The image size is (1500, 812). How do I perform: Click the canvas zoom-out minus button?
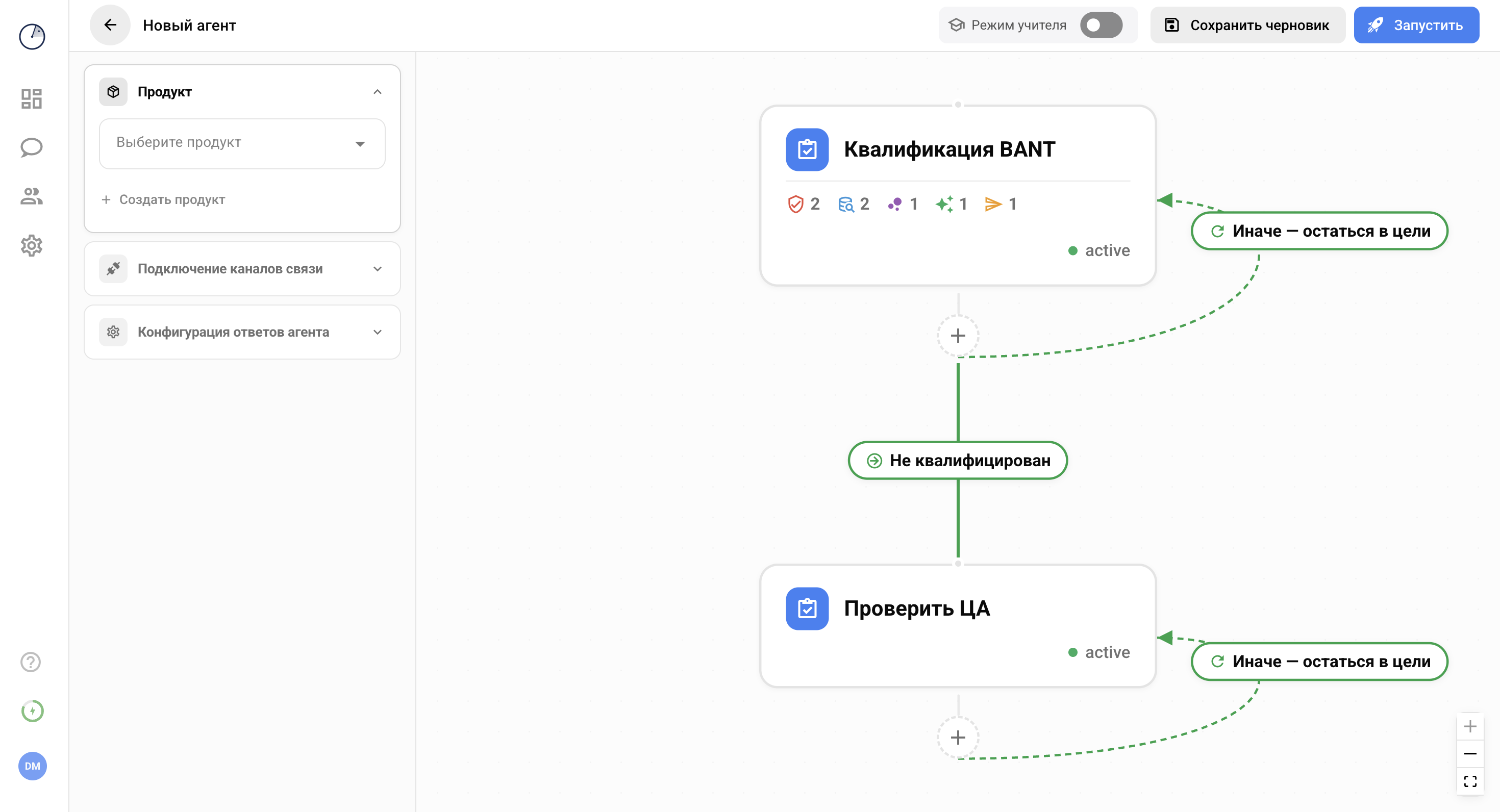tap(1470, 754)
